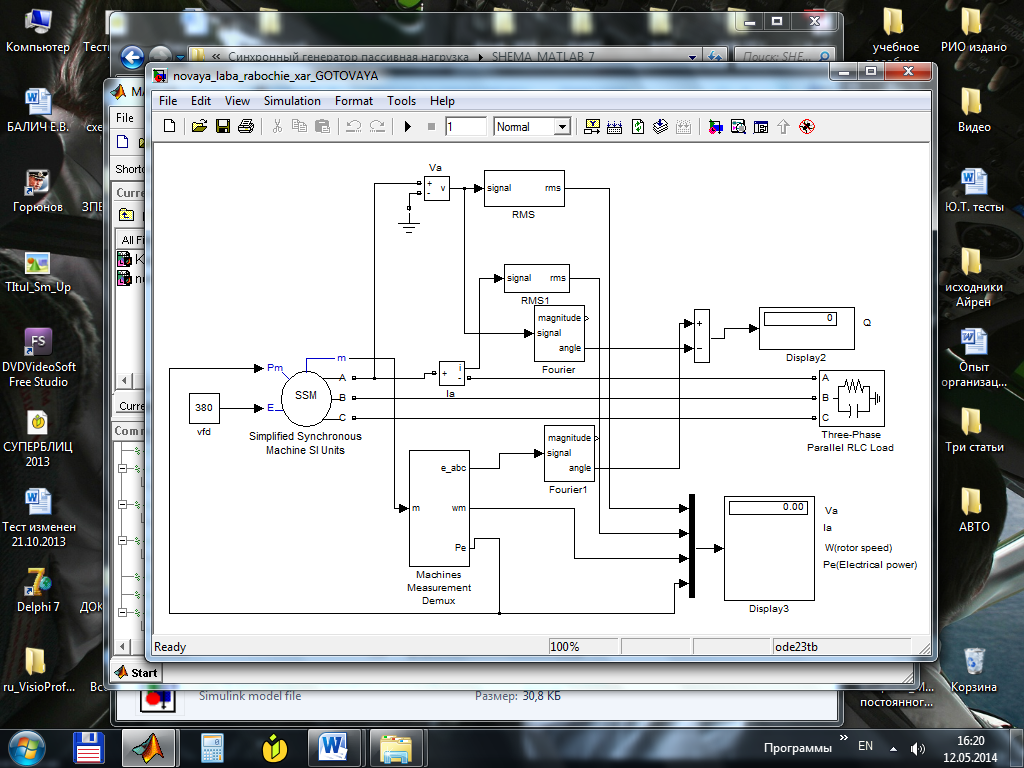Viewport: 1024px width, 768px height.
Task: Create a new Simulink model
Action: tap(169, 126)
